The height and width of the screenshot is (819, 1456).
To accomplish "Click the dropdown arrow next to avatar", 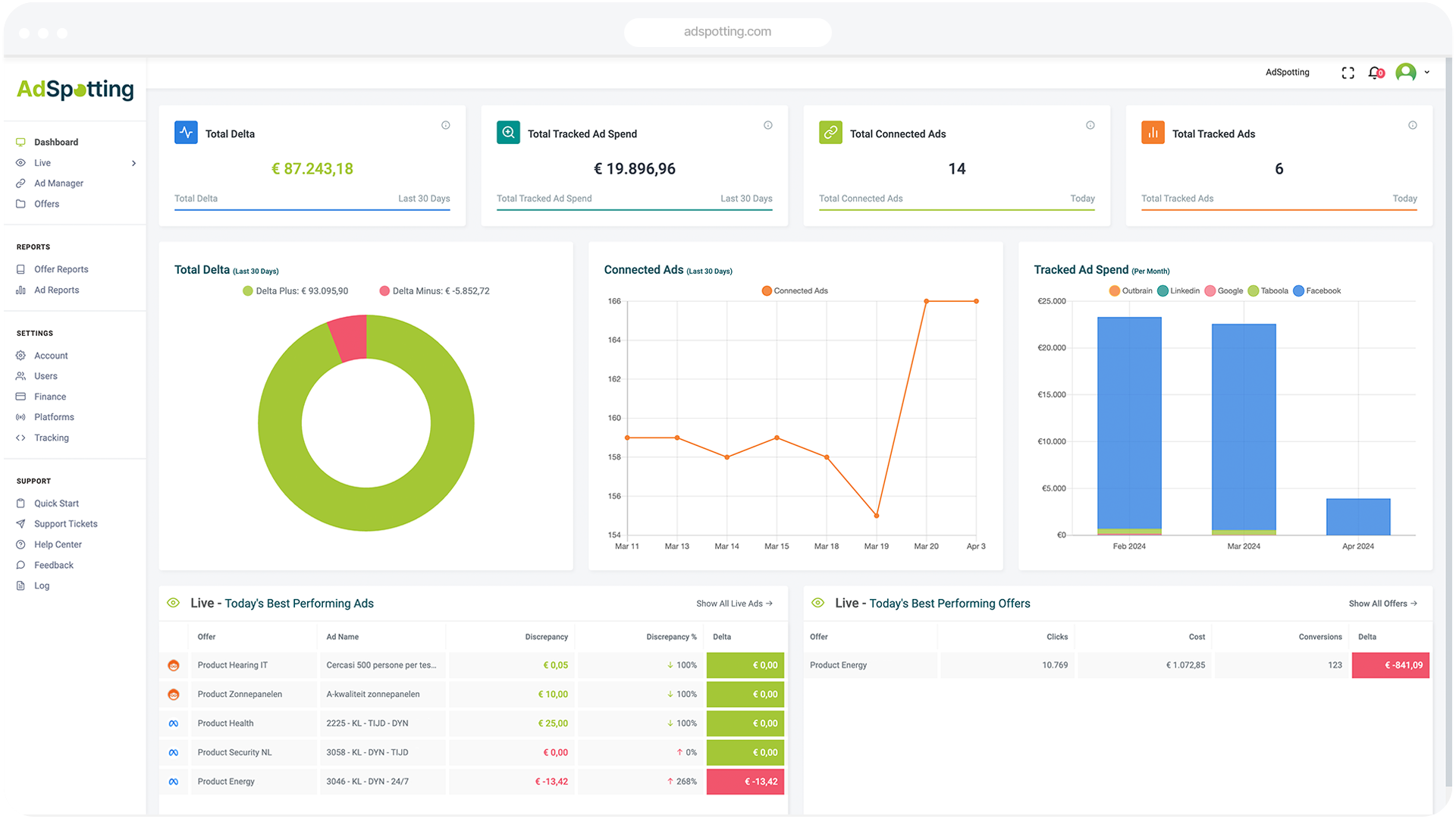I will click(1427, 73).
